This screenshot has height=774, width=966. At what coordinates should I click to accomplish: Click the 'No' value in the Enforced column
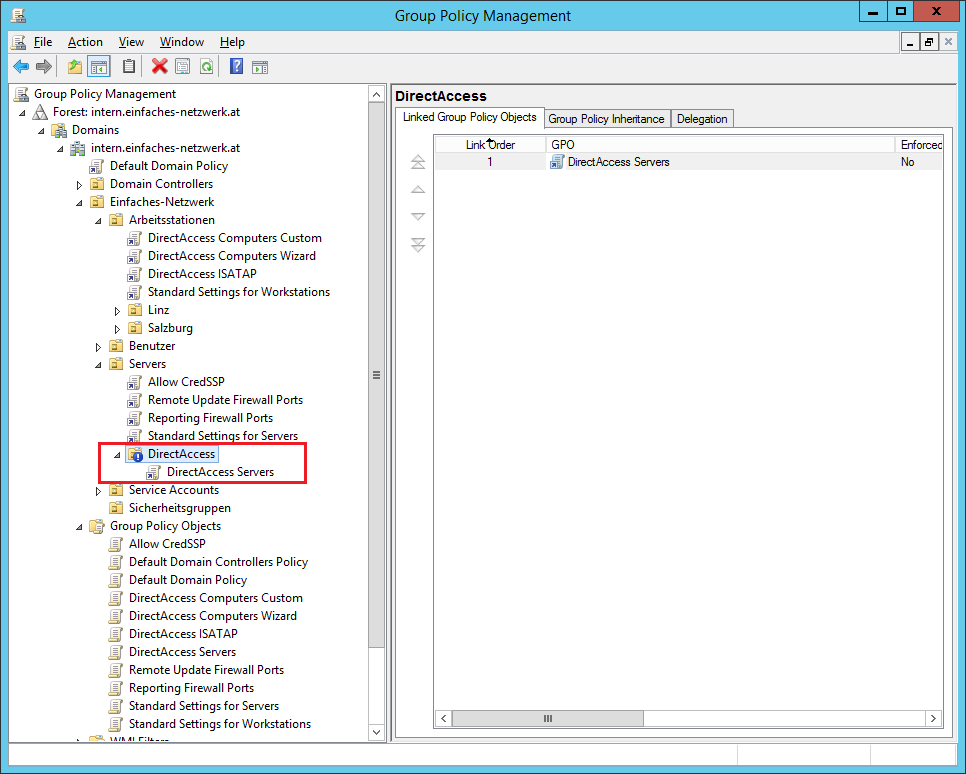pyautogui.click(x=907, y=162)
